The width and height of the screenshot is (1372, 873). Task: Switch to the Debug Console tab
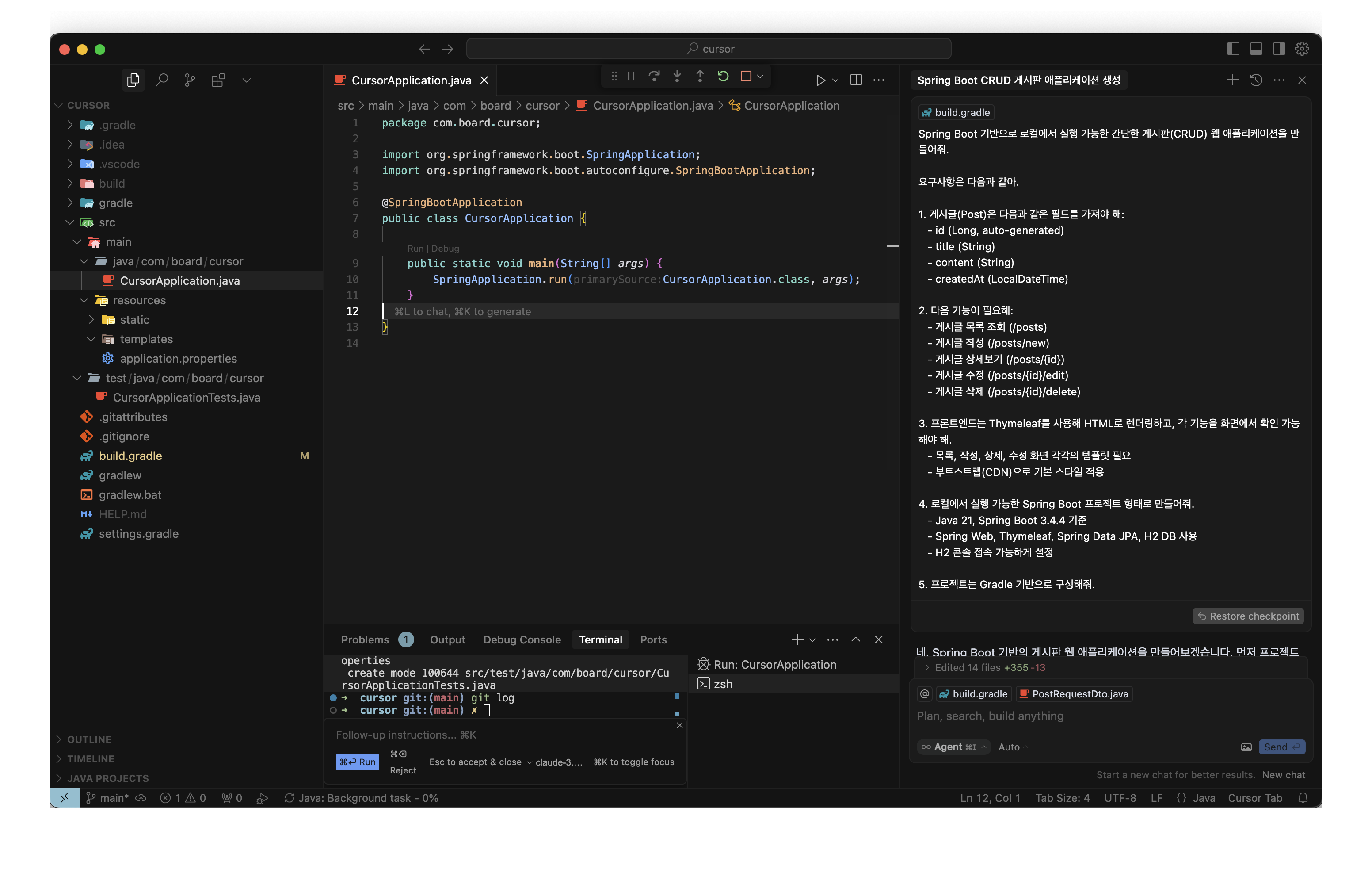(521, 640)
